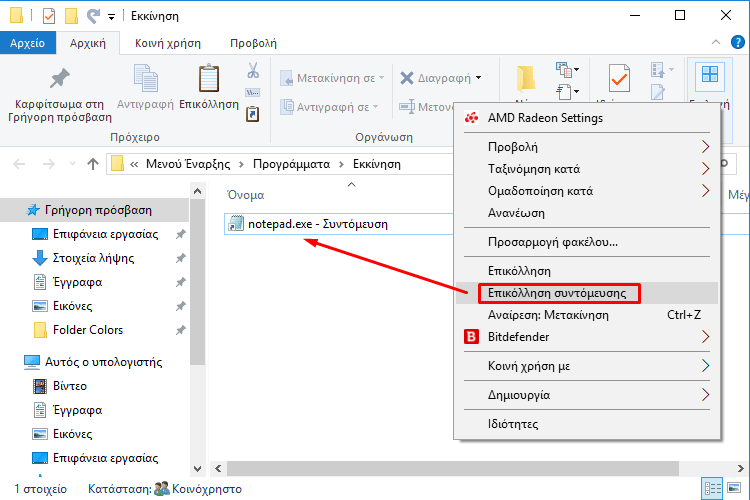The image size is (750, 500).
Task: Open Εικόνες under Quick access
Action: point(72,306)
